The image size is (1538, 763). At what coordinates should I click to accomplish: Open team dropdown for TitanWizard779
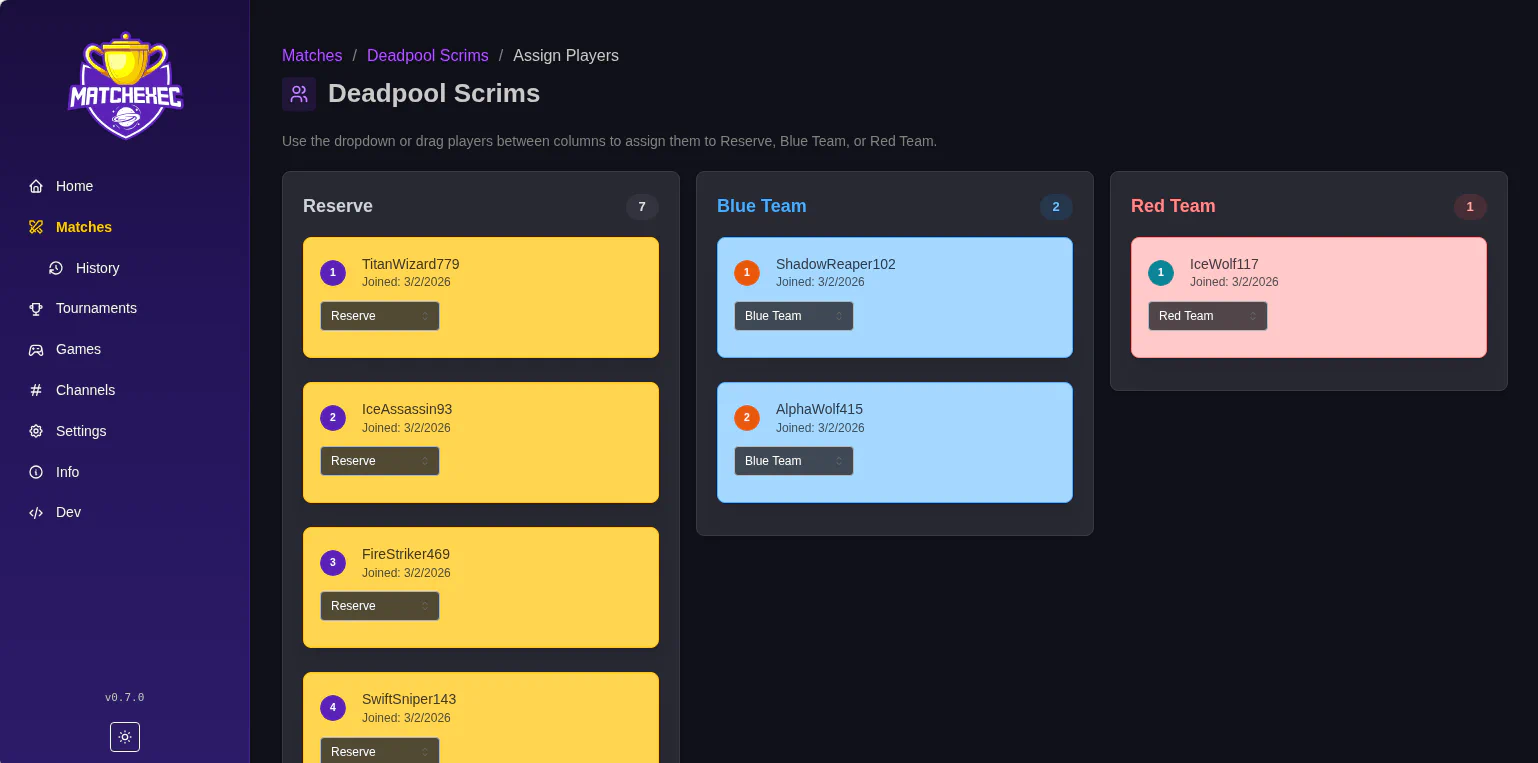(379, 316)
